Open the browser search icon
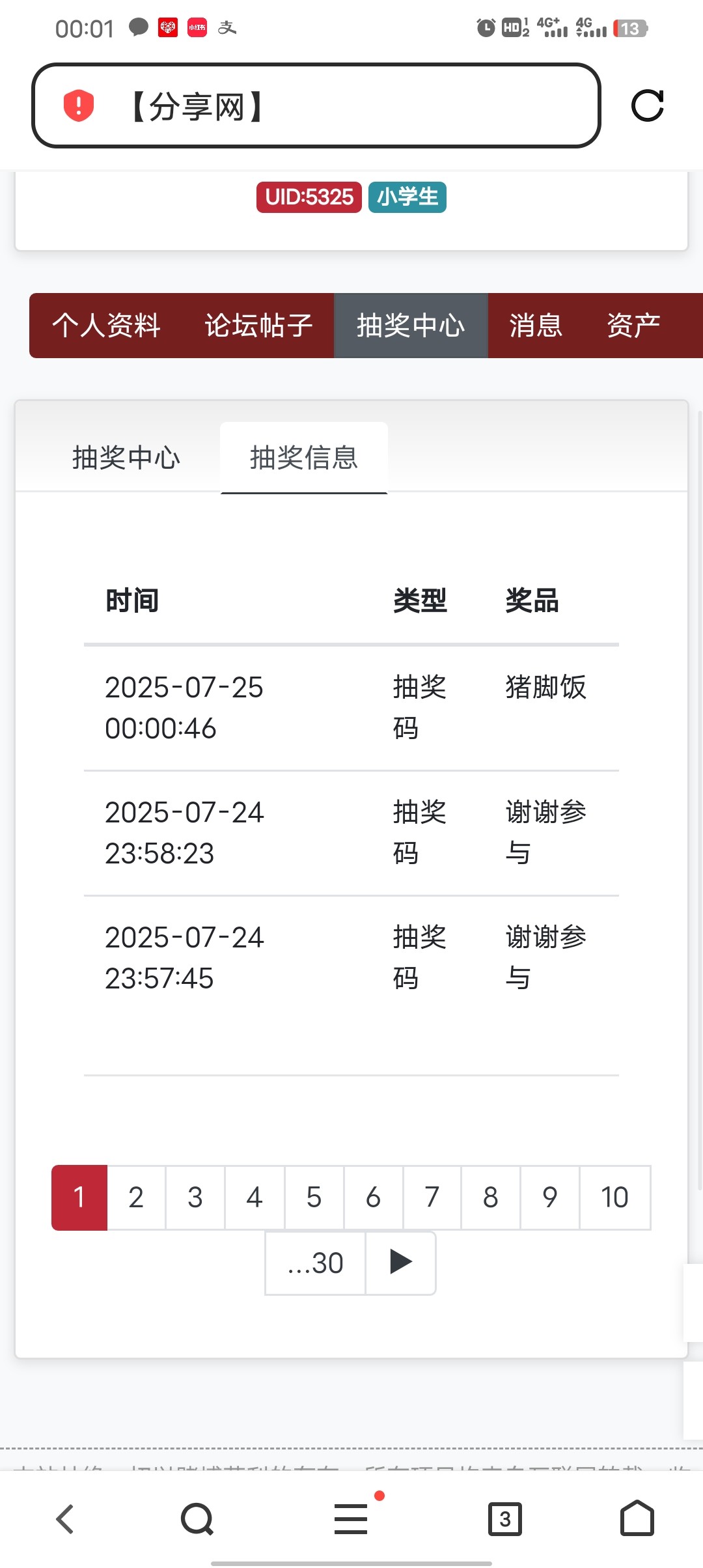 coord(197,1519)
